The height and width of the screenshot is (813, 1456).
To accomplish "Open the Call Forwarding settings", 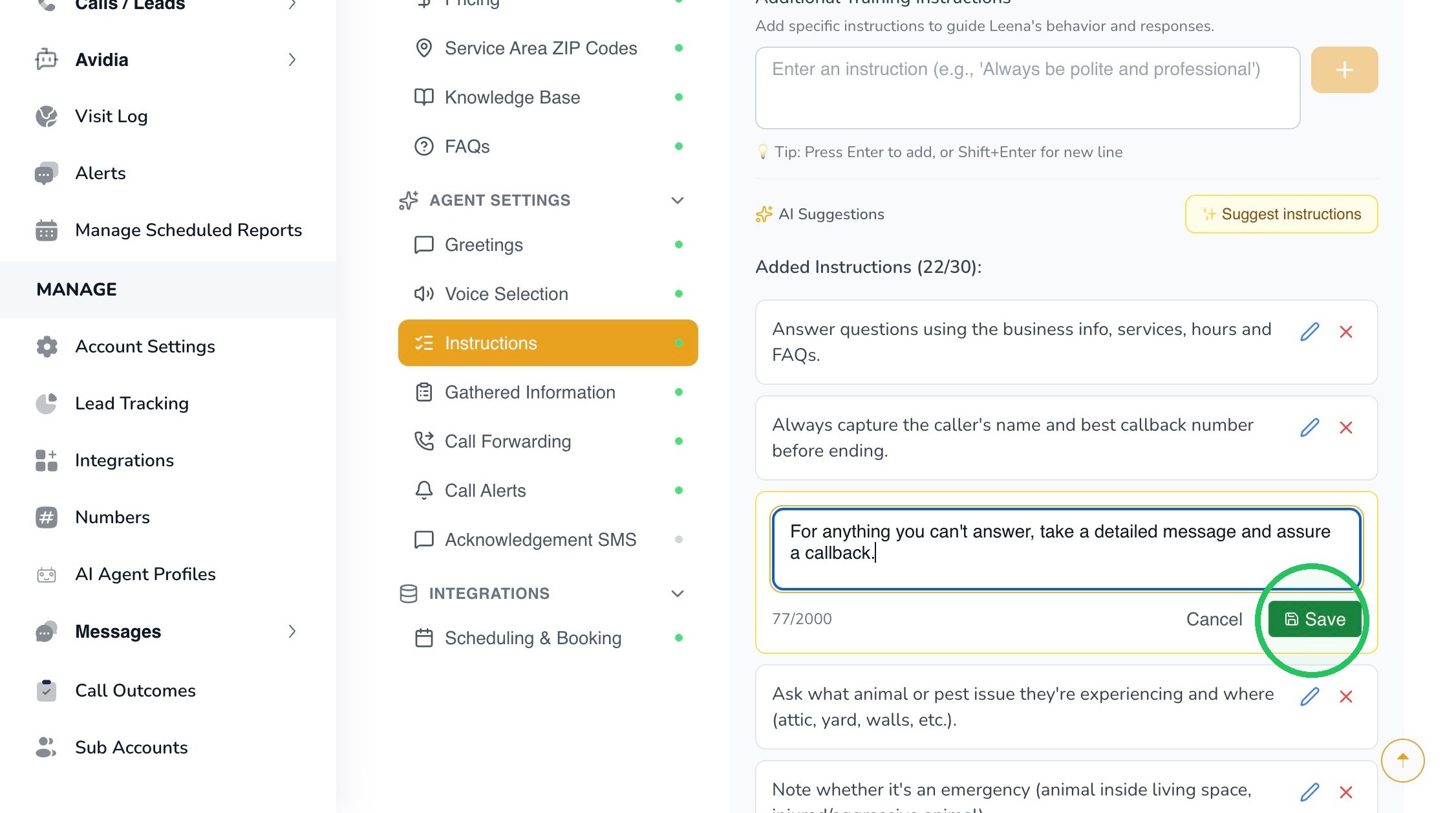I will pos(548,441).
